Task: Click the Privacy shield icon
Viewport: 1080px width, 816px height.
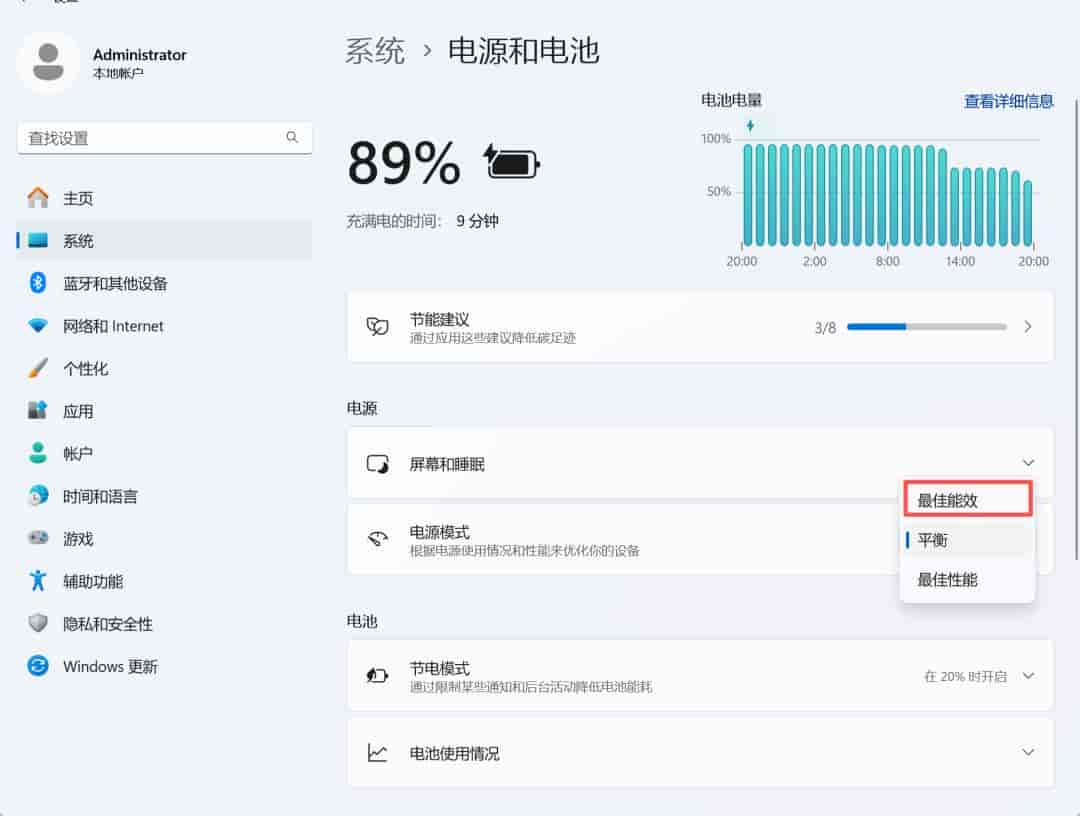Action: pos(38,623)
